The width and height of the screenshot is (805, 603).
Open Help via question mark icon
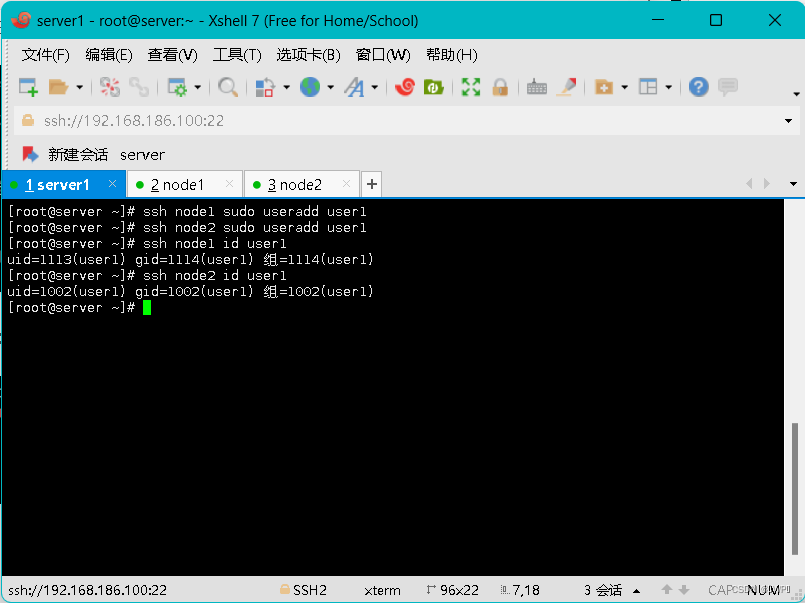[x=697, y=87]
